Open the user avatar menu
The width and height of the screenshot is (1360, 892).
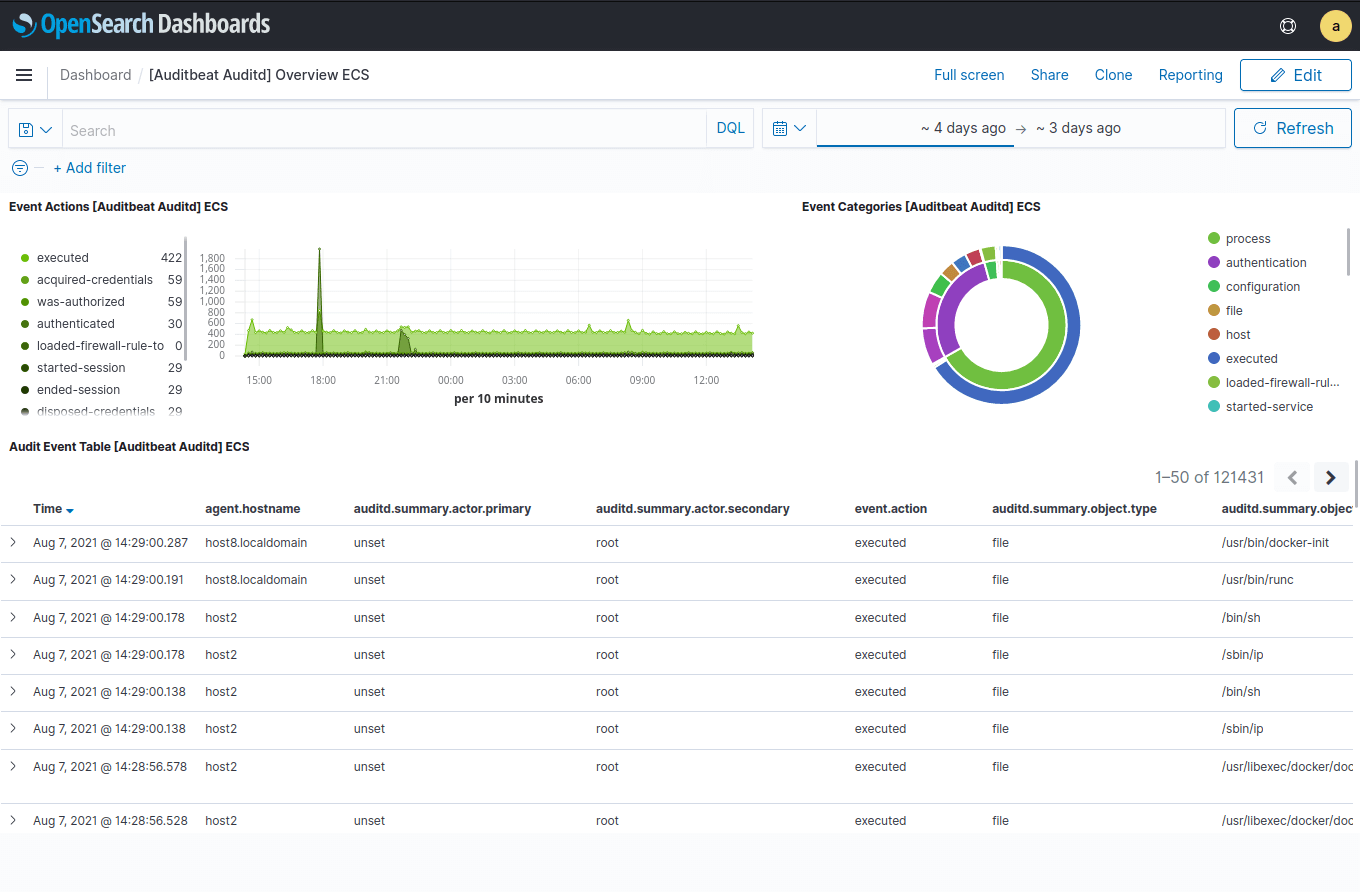point(1336,25)
